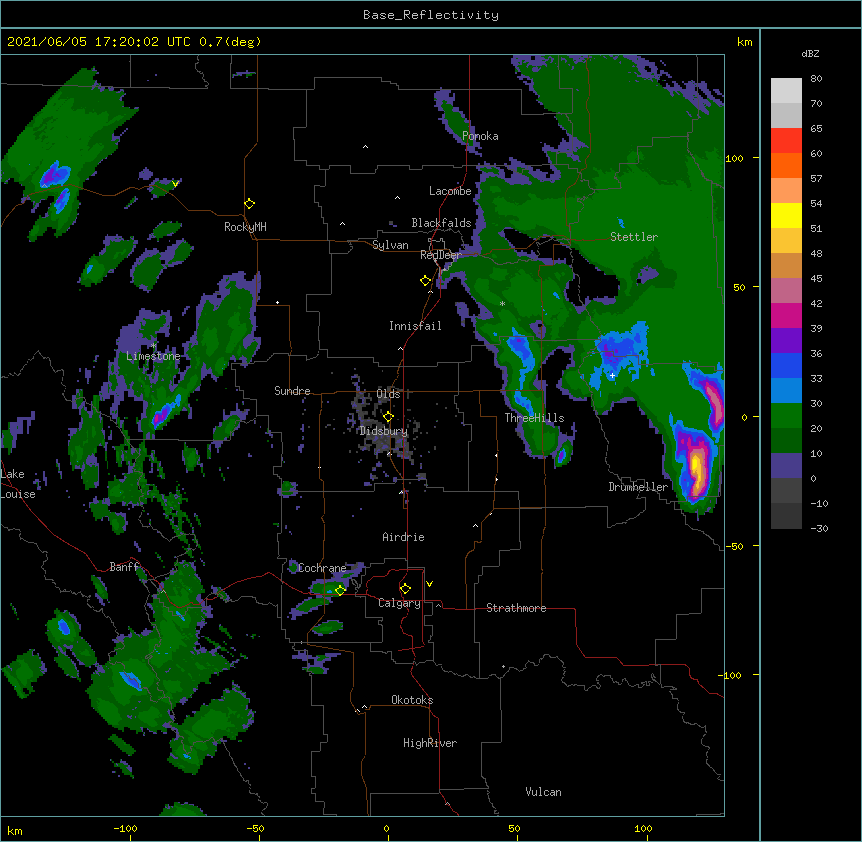Click the ThreeHills town label
Viewport: 862px width, 842px height.
[x=534, y=418]
